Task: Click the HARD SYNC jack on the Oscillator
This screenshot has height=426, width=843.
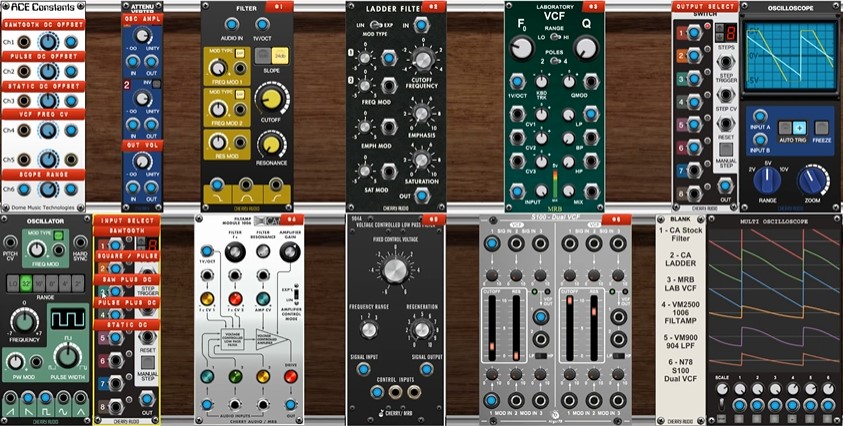Action: point(81,242)
